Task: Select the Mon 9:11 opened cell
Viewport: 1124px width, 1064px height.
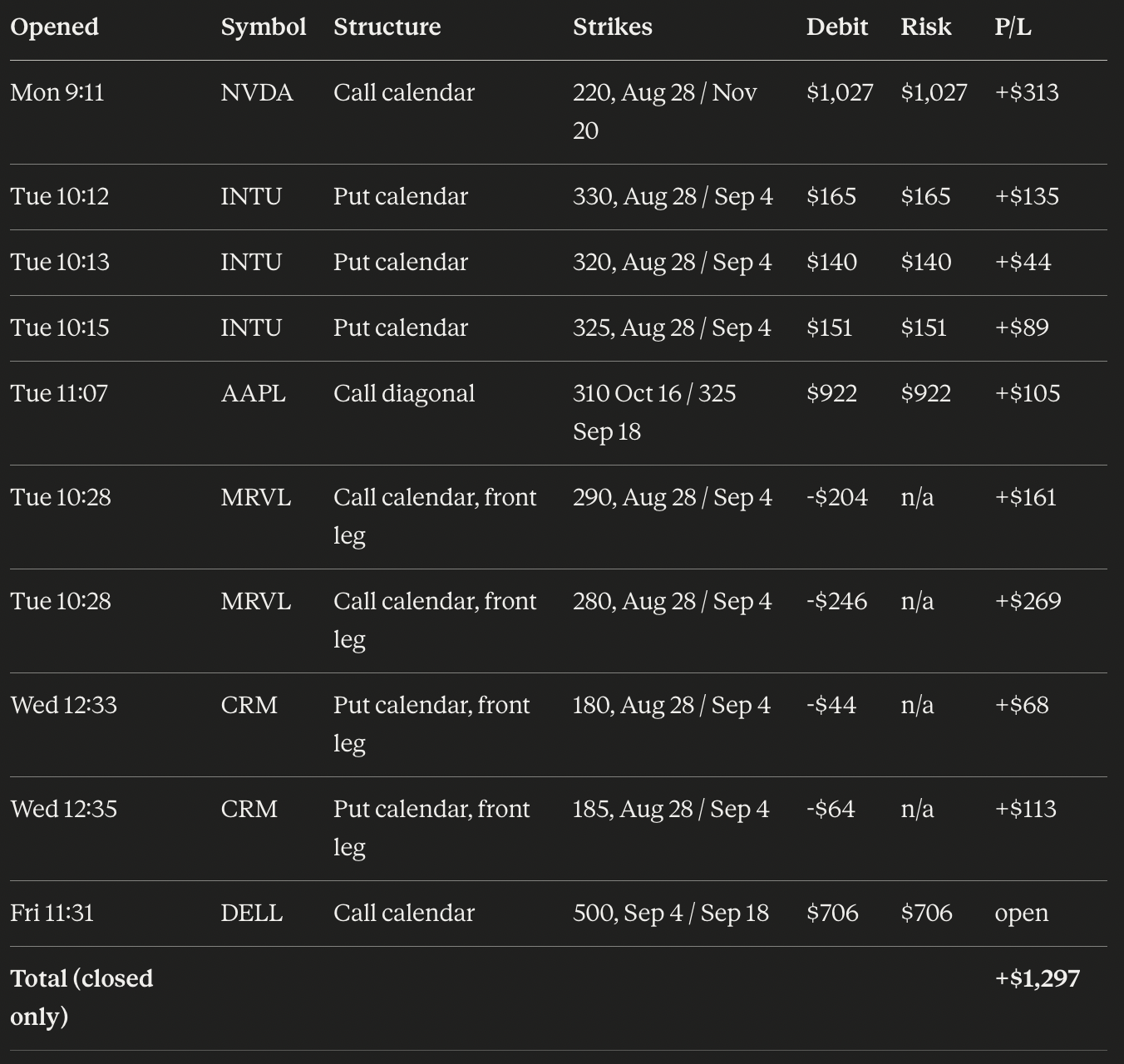Action: [x=57, y=92]
